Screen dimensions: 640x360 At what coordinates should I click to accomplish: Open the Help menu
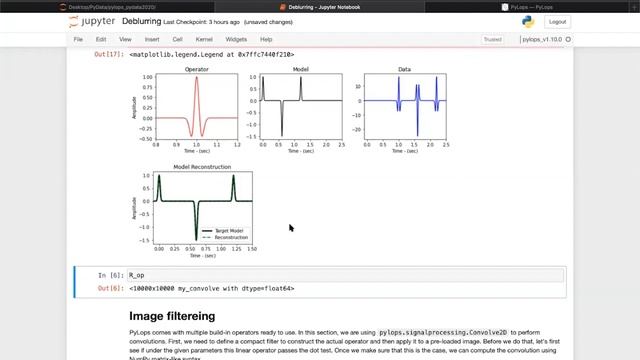coord(266,40)
